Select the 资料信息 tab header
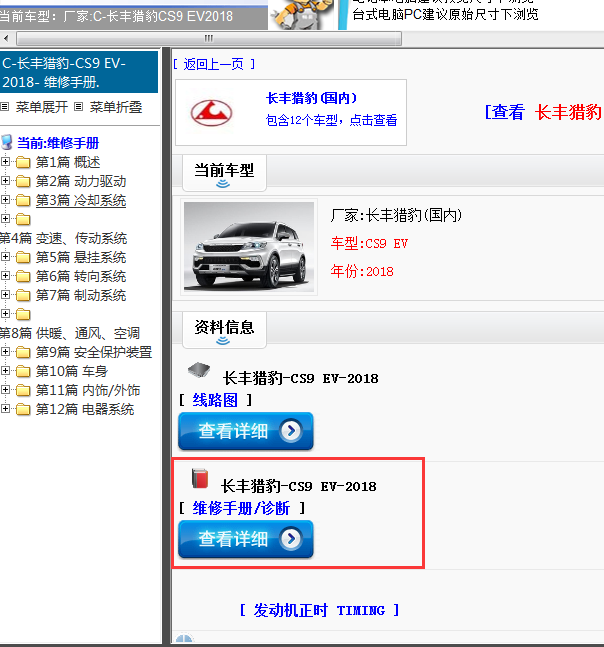 (x=224, y=330)
